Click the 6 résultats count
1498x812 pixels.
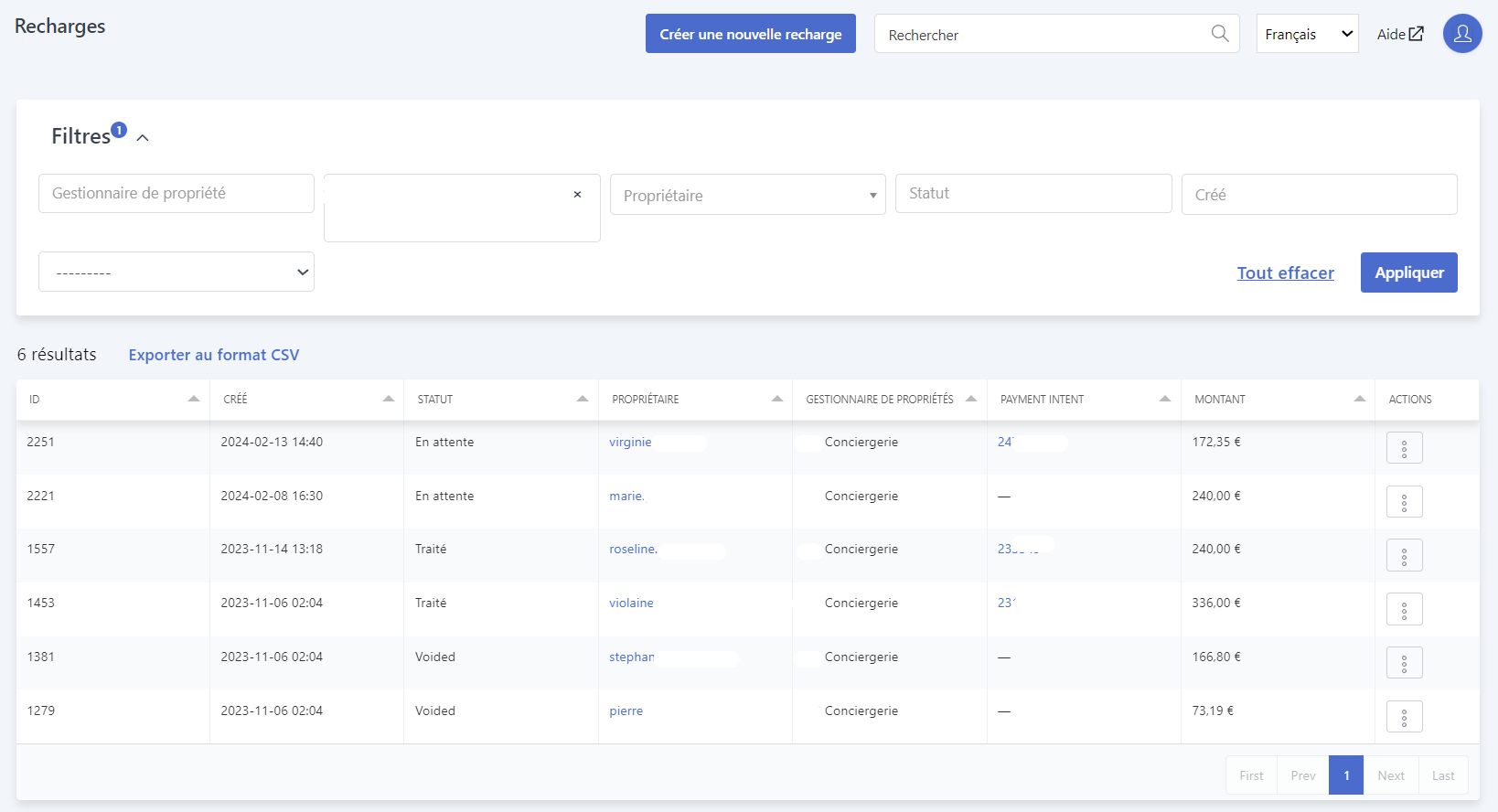(57, 355)
